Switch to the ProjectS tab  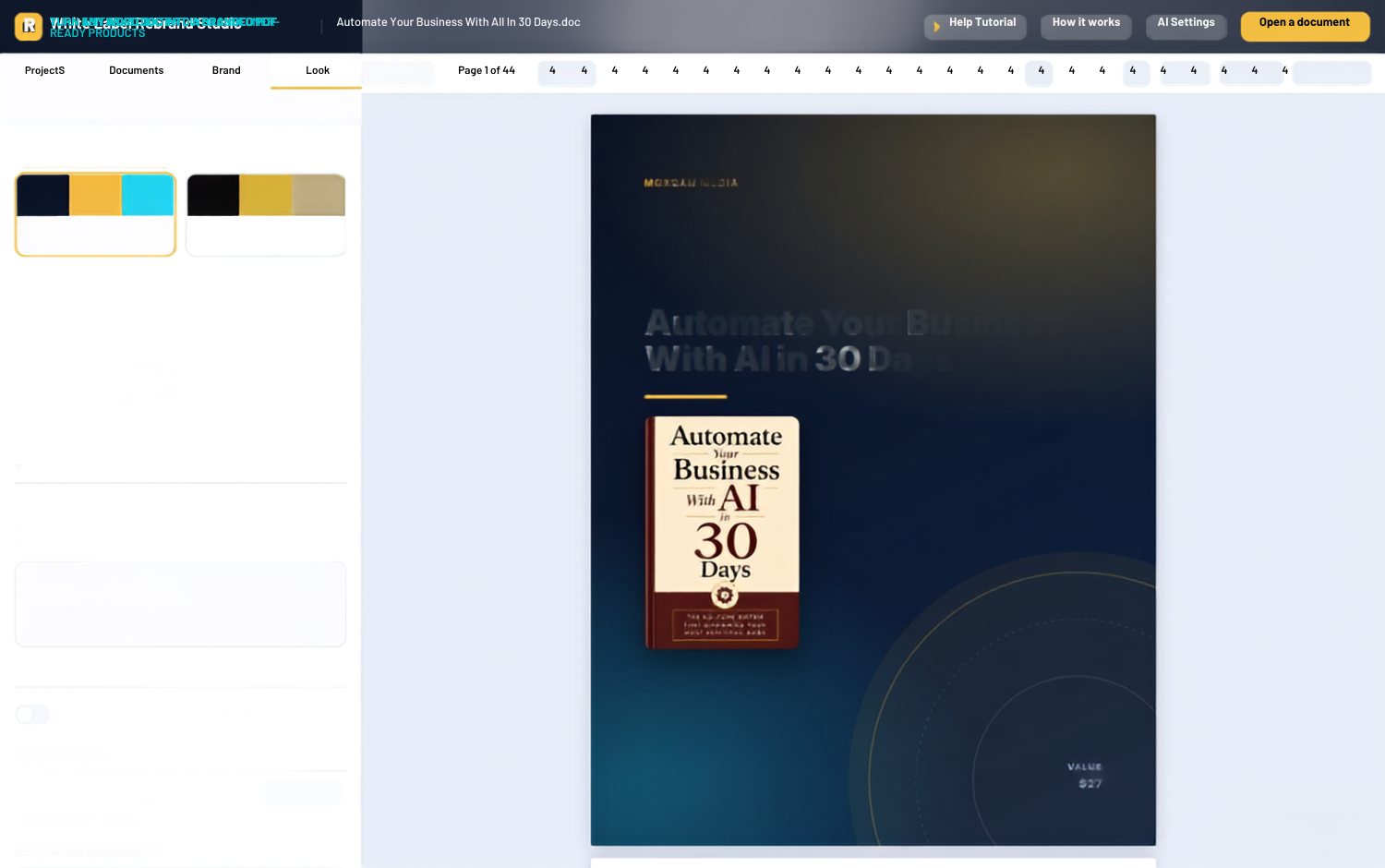[44, 71]
